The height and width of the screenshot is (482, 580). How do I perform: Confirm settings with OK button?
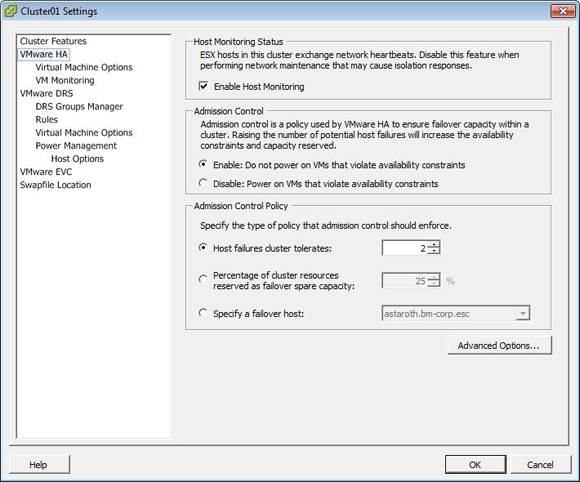(x=475, y=465)
